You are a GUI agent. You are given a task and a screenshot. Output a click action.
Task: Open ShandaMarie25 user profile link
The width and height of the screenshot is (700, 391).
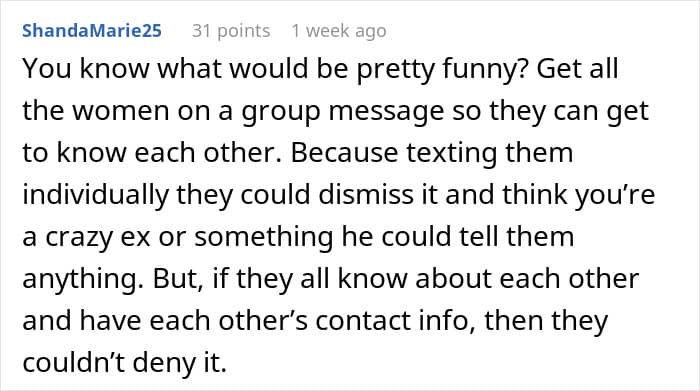tap(92, 31)
